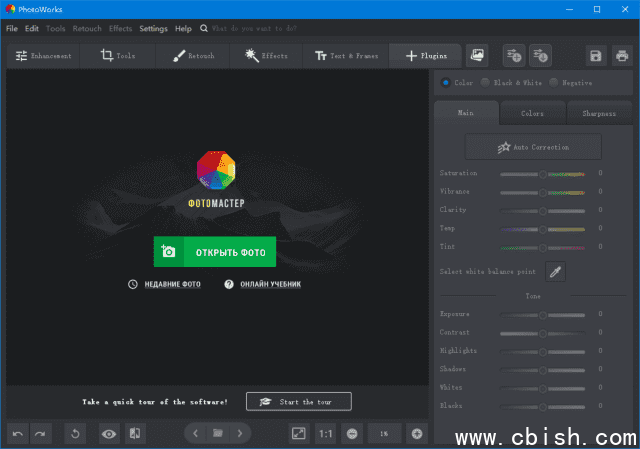Select the Black & White mode option
Viewport: 640px width, 449px height.
coord(486,83)
